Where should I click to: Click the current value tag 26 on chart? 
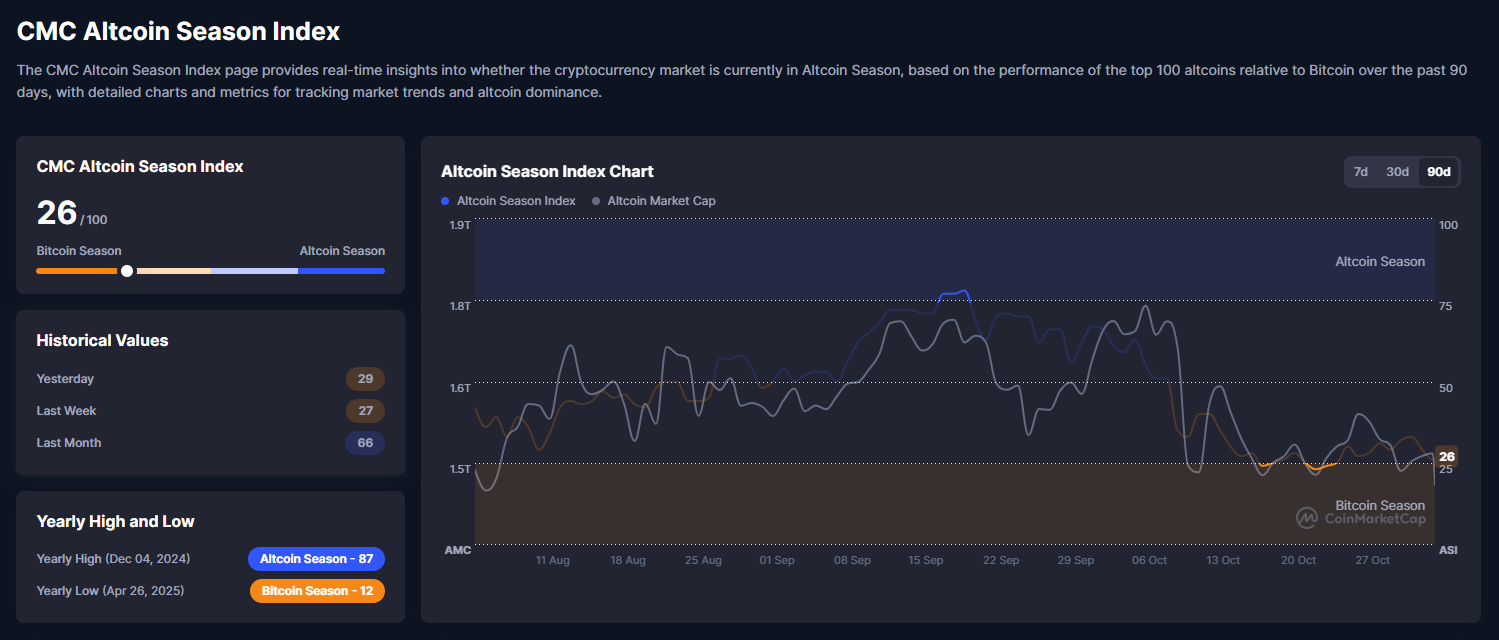(x=1446, y=457)
